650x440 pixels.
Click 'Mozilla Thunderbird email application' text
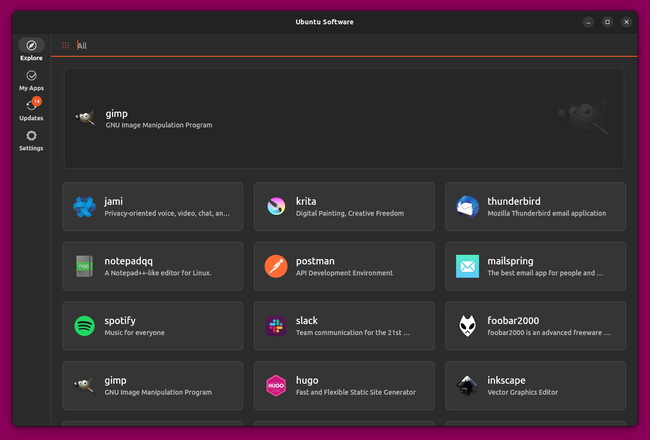(547, 213)
